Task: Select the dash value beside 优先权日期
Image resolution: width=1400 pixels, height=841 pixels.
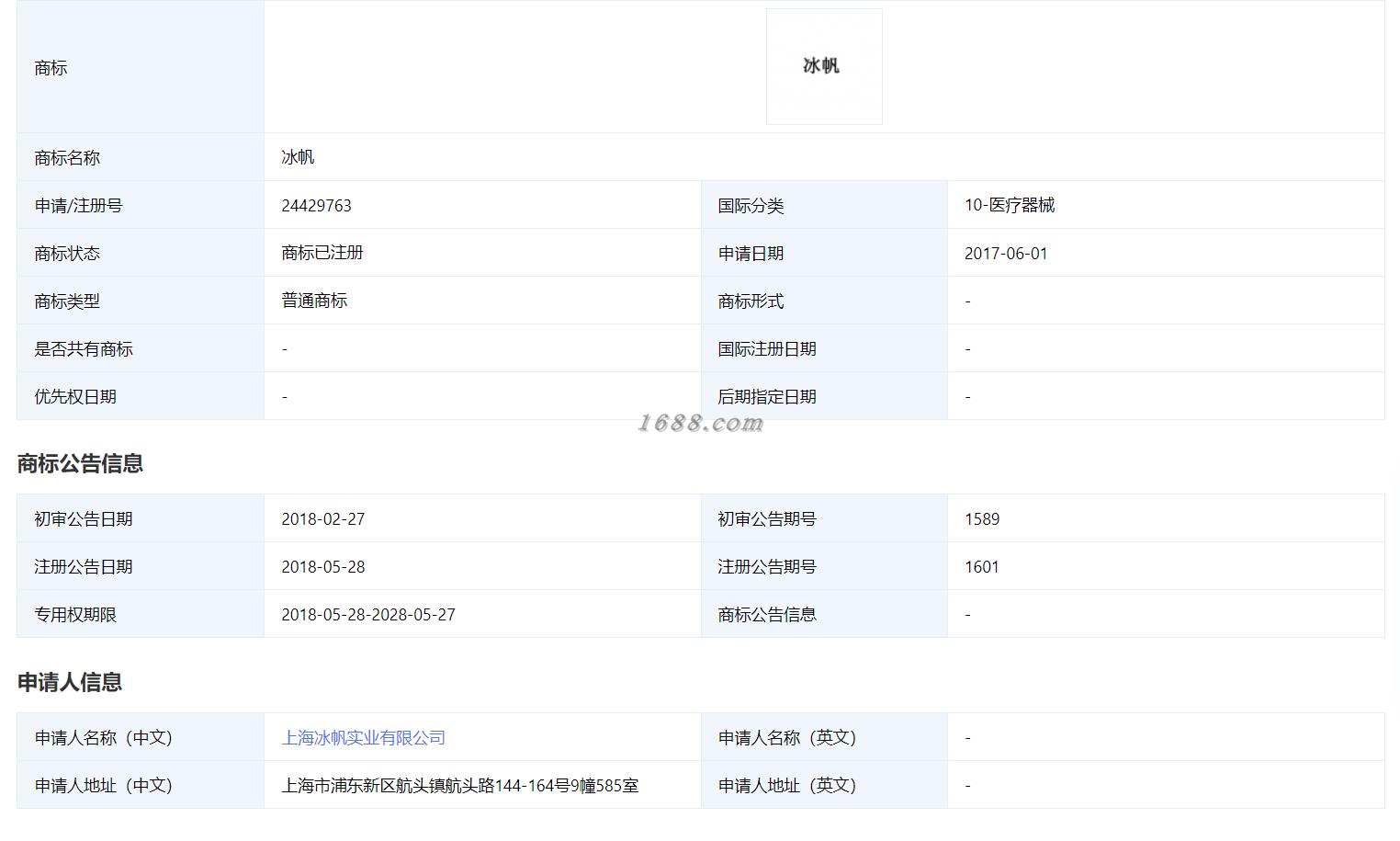Action: point(285,397)
